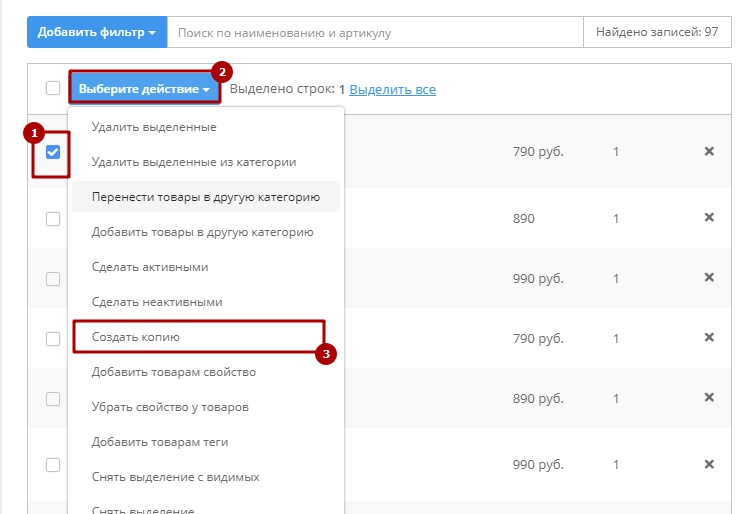740x514 pixels.
Task: Choose Добавить товарам теги
Action: tap(206, 442)
